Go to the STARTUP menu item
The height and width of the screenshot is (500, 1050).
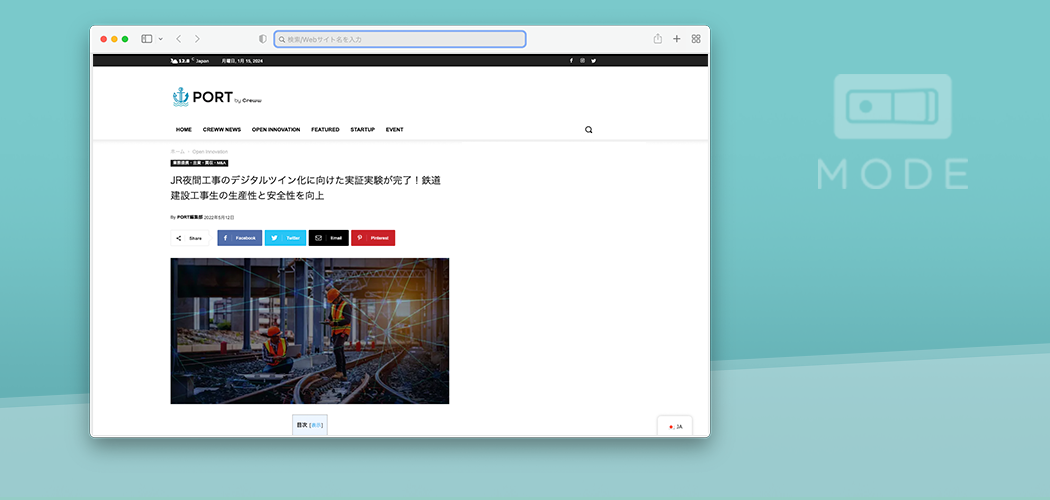point(362,129)
